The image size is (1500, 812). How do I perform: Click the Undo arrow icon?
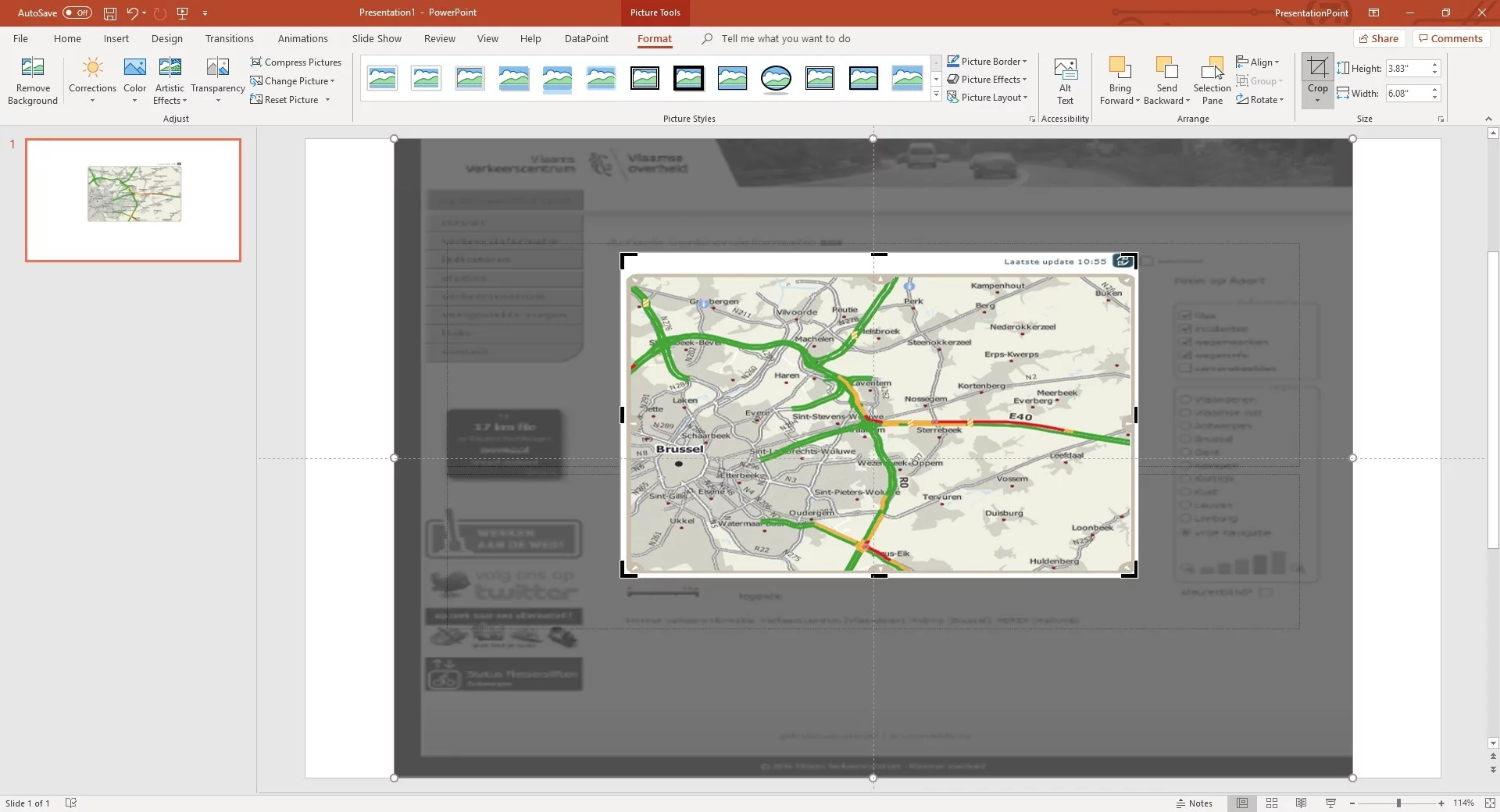[x=132, y=13]
